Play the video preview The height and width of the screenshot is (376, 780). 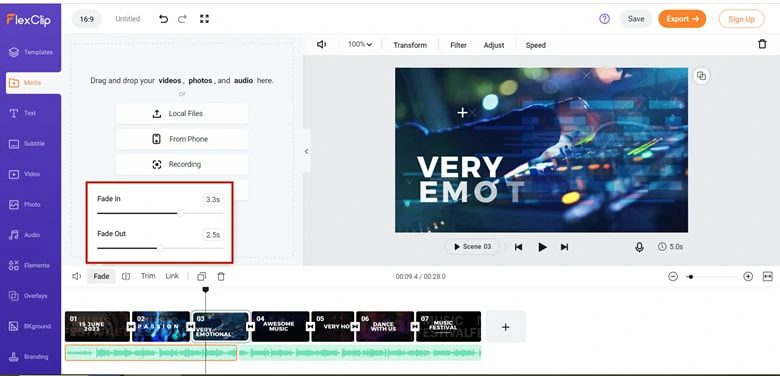(542, 247)
